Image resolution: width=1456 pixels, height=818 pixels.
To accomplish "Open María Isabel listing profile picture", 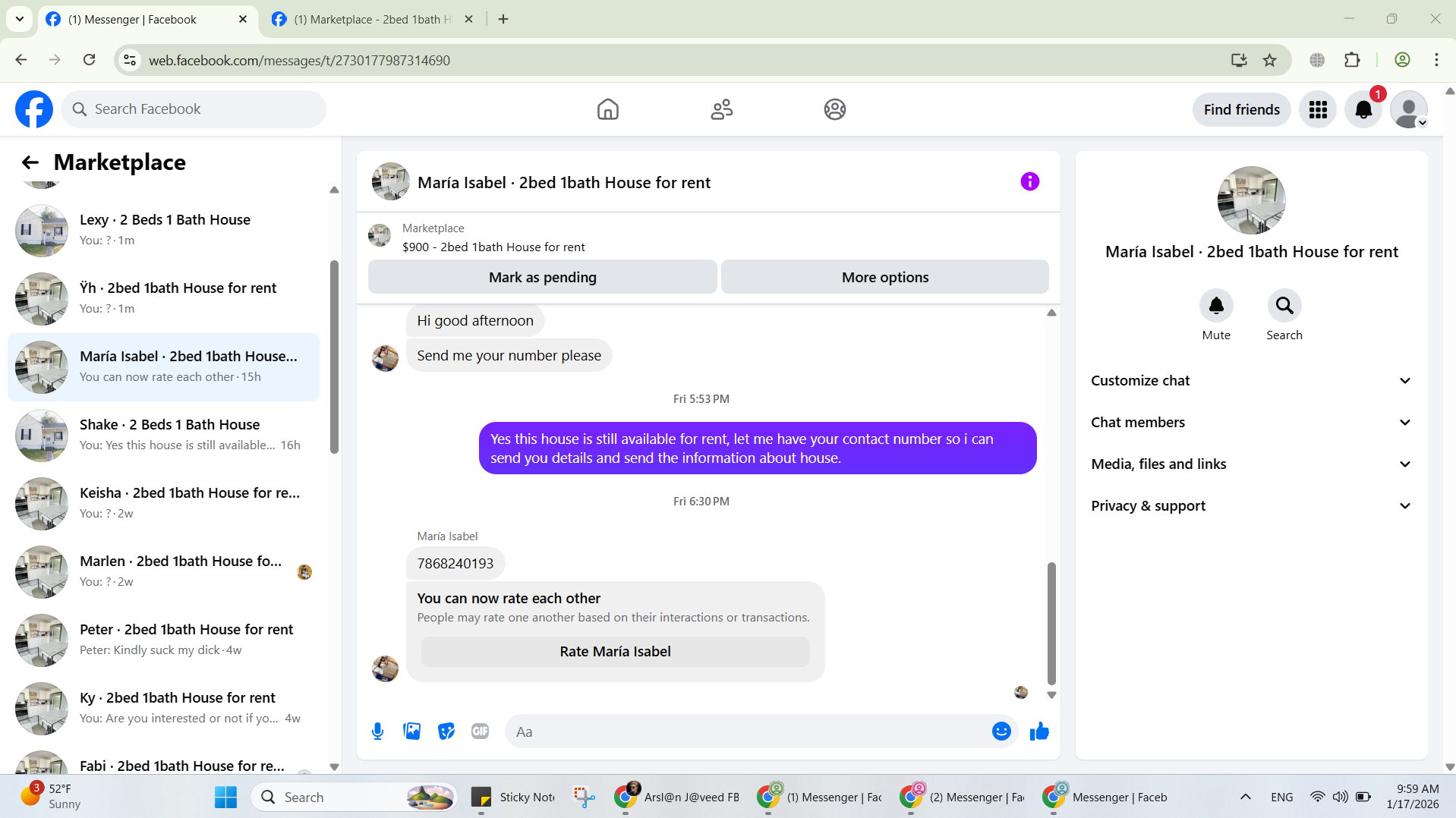I will 1251,200.
